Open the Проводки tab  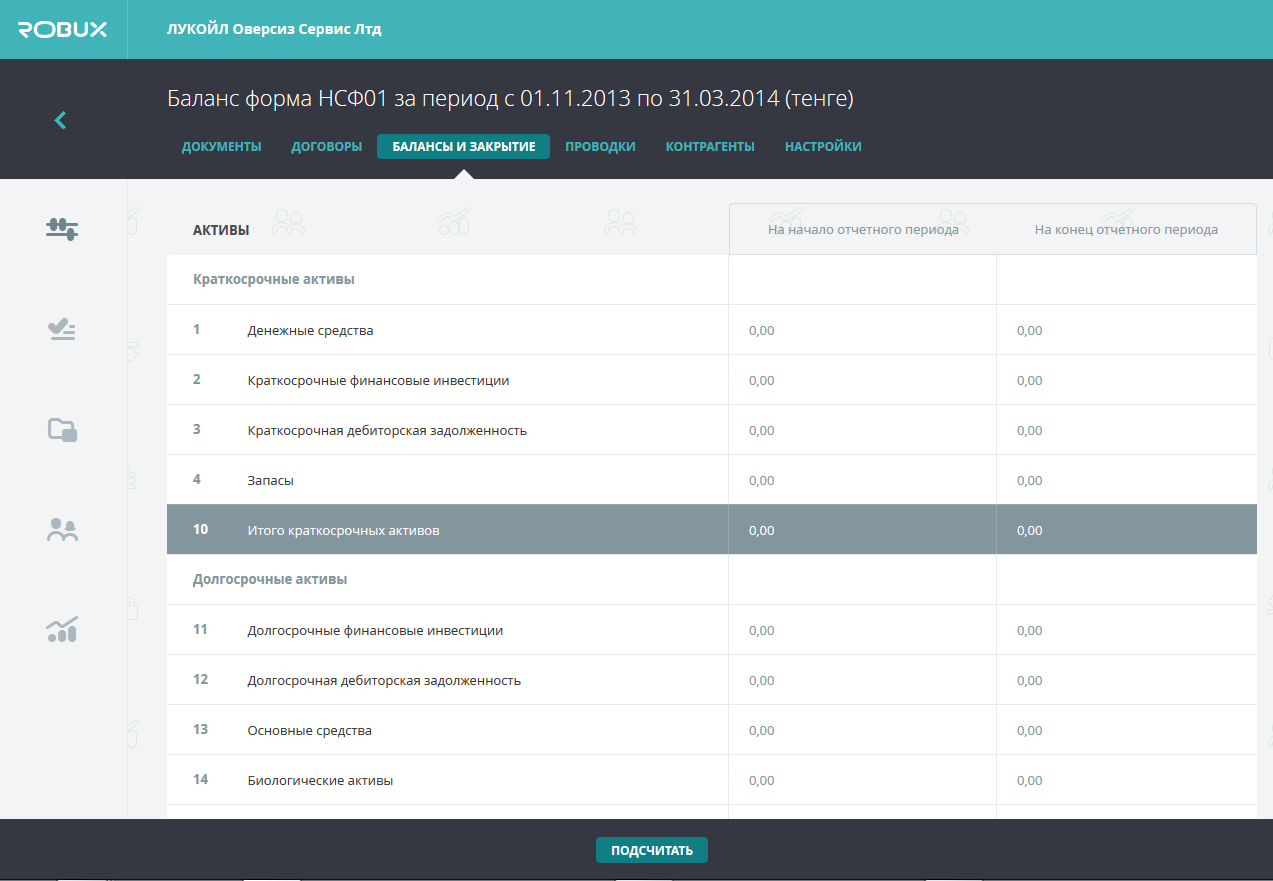click(x=600, y=147)
